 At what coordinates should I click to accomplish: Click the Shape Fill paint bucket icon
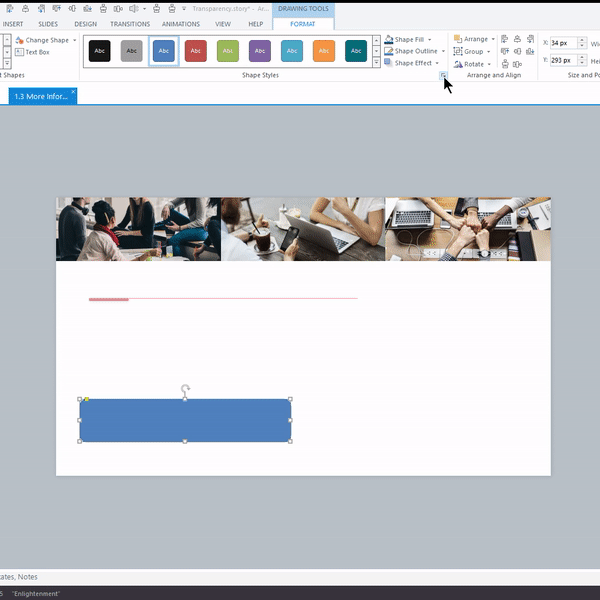[x=389, y=39]
